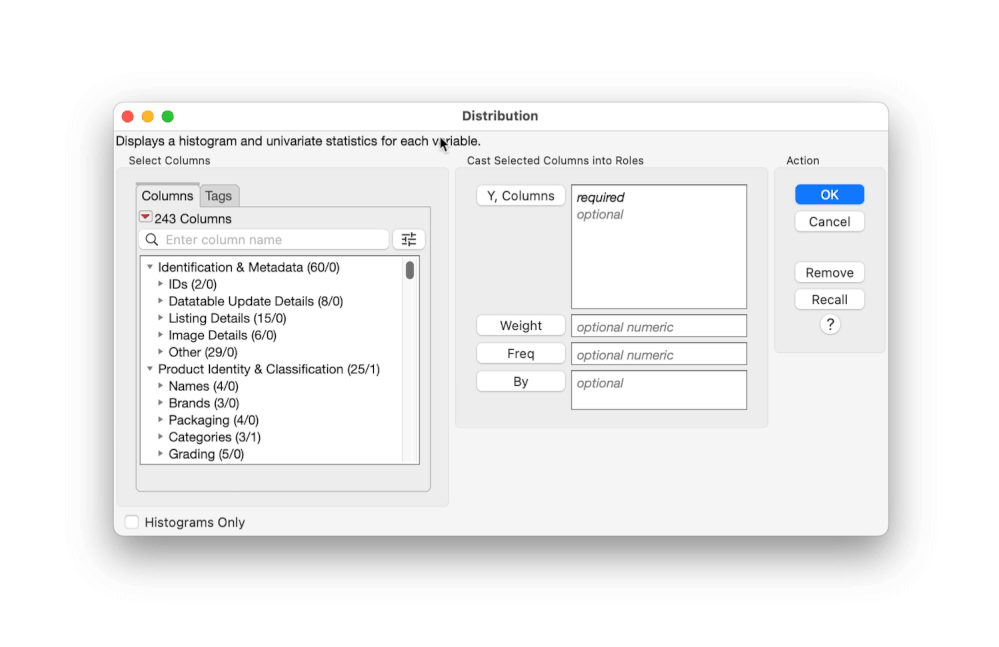
Task: Expand the Brands (3/0) group
Action: (161, 402)
